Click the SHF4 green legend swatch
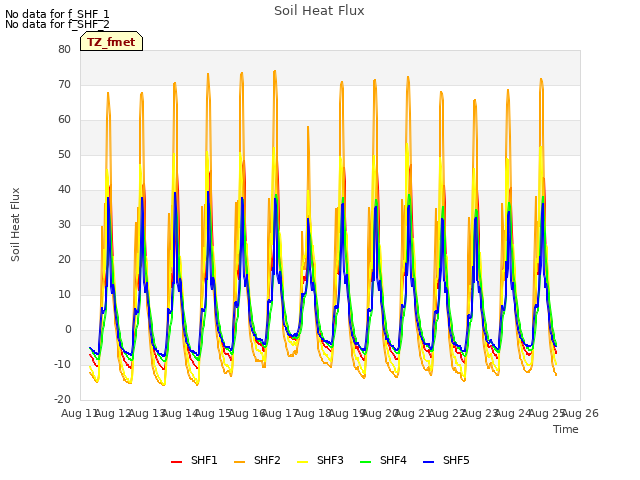This screenshot has height=480, width=640. pos(366,462)
